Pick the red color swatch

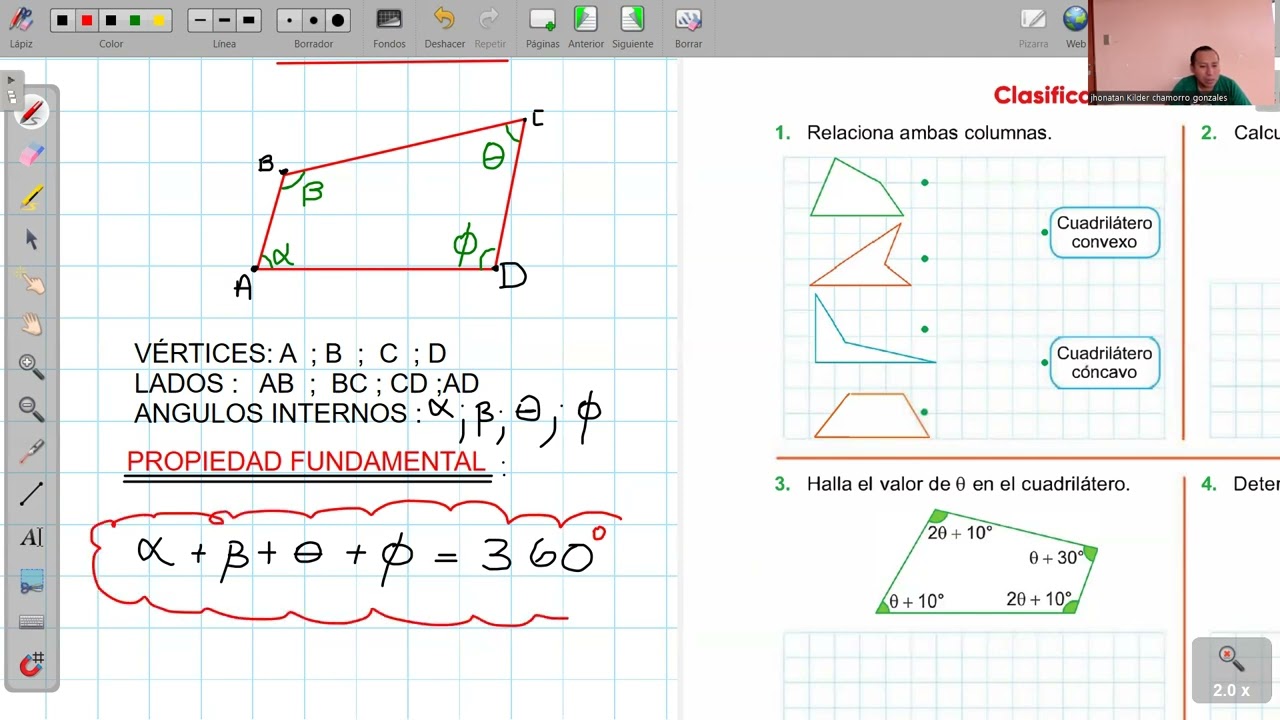[x=87, y=20]
